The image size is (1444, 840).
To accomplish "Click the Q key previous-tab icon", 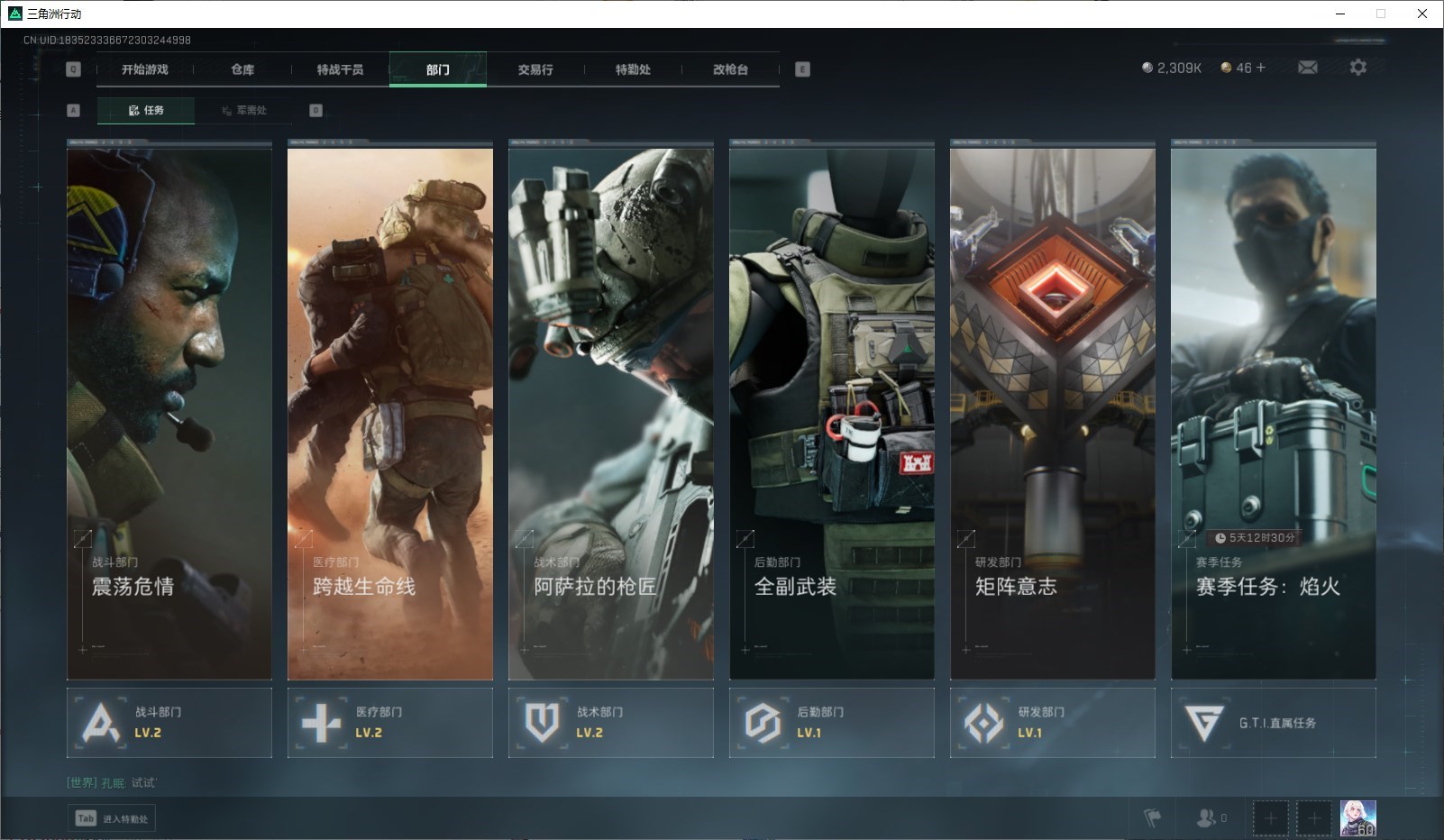I will pos(74,69).
